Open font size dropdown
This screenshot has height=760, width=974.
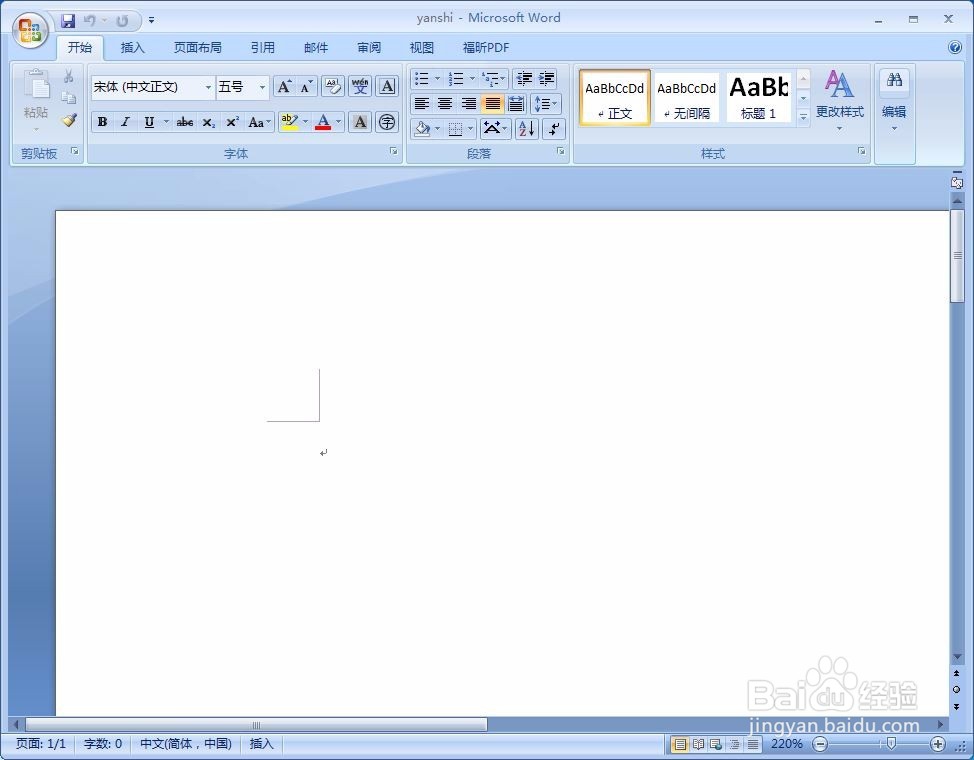tap(262, 88)
